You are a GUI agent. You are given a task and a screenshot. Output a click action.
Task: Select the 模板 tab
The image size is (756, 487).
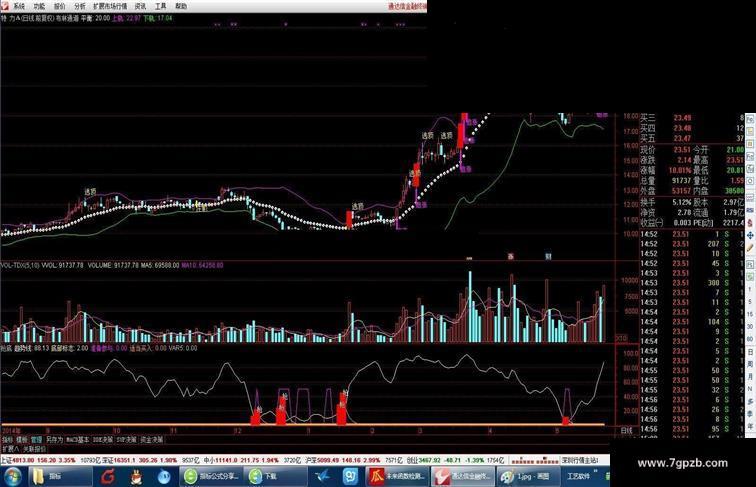[22, 440]
